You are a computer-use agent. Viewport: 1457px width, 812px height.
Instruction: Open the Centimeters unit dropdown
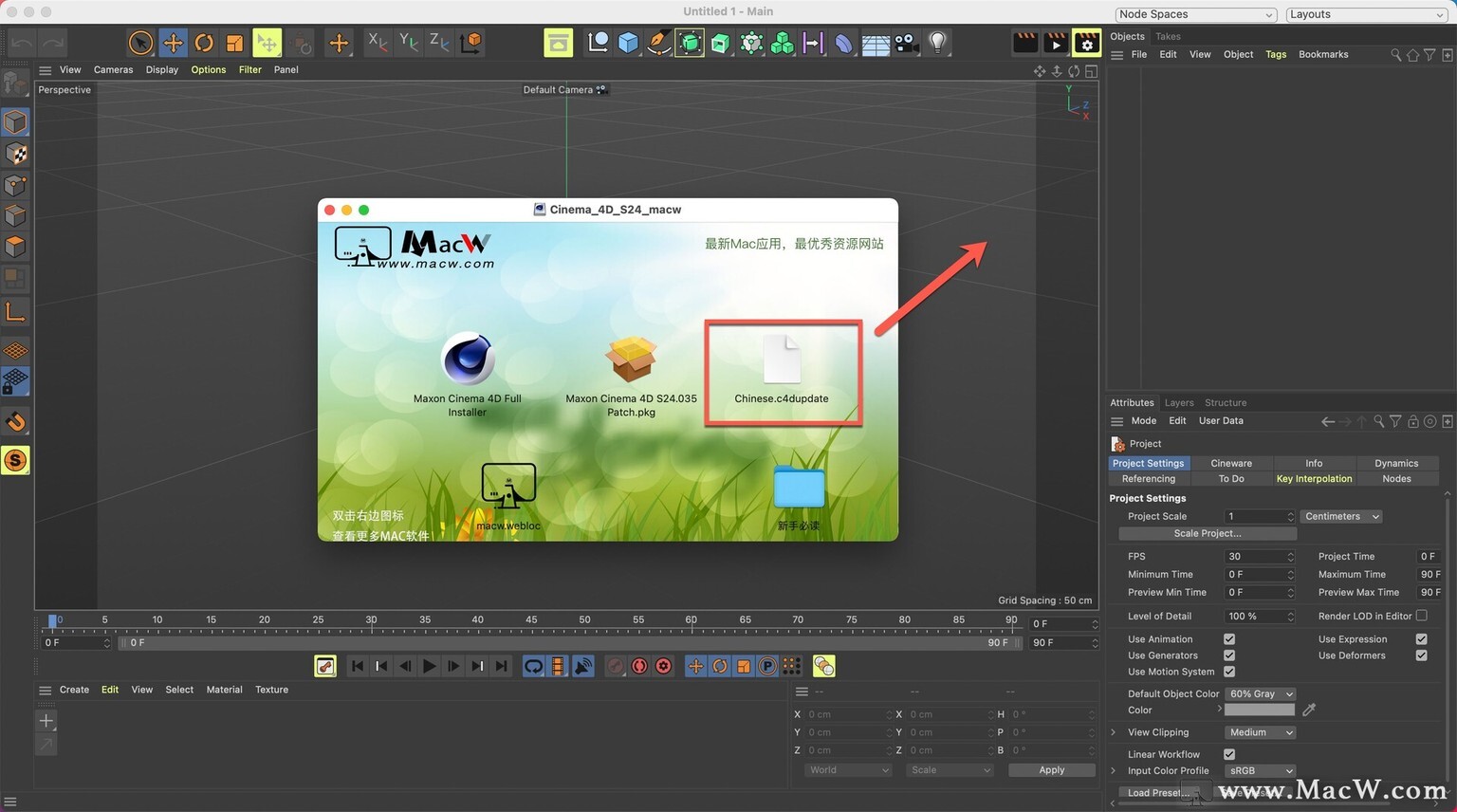tap(1341, 517)
